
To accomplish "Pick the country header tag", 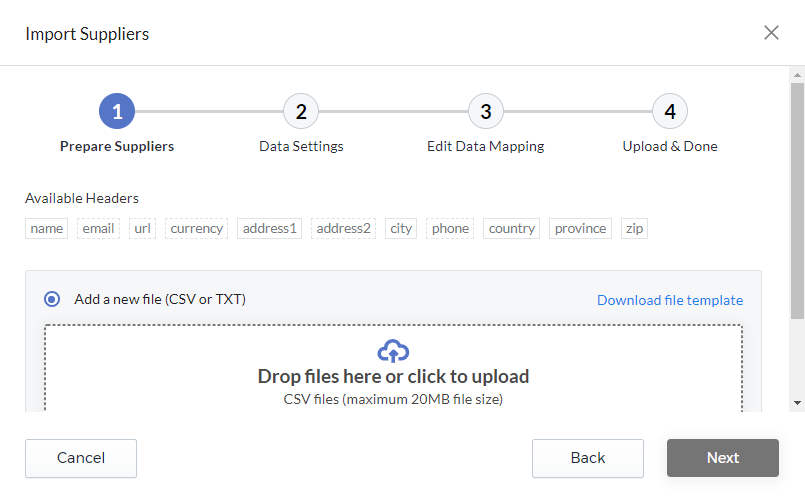I will point(511,228).
